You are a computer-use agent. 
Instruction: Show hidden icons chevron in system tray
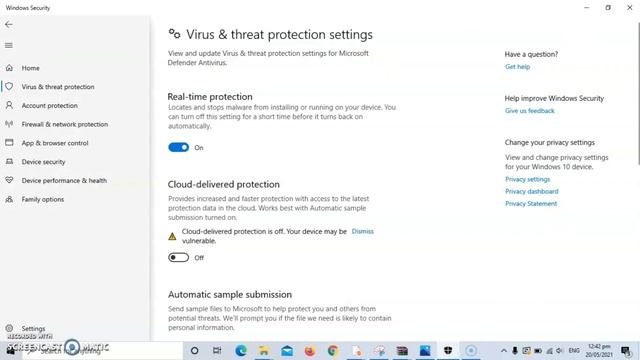point(504,351)
